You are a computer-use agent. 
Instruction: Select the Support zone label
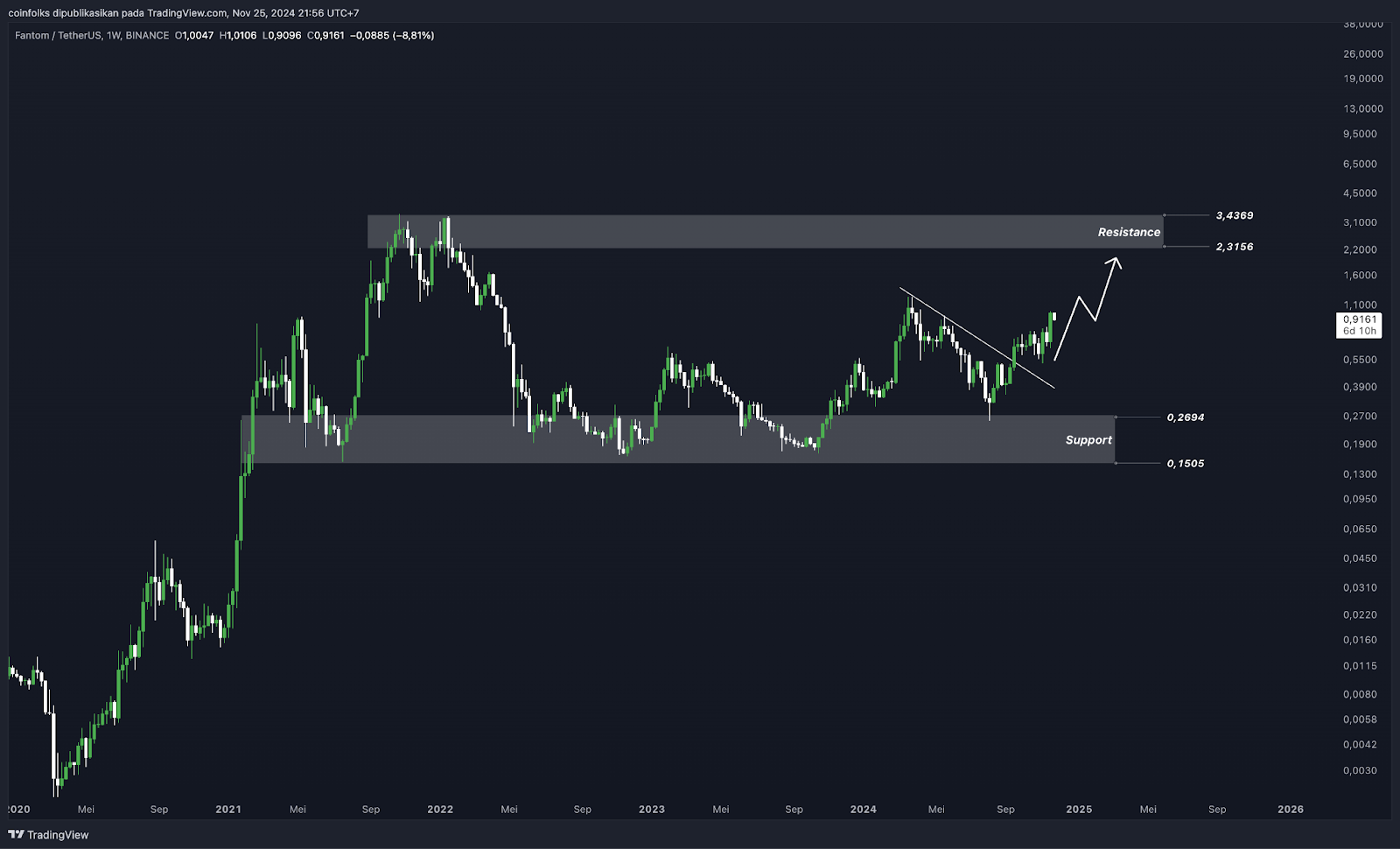[x=1088, y=440]
